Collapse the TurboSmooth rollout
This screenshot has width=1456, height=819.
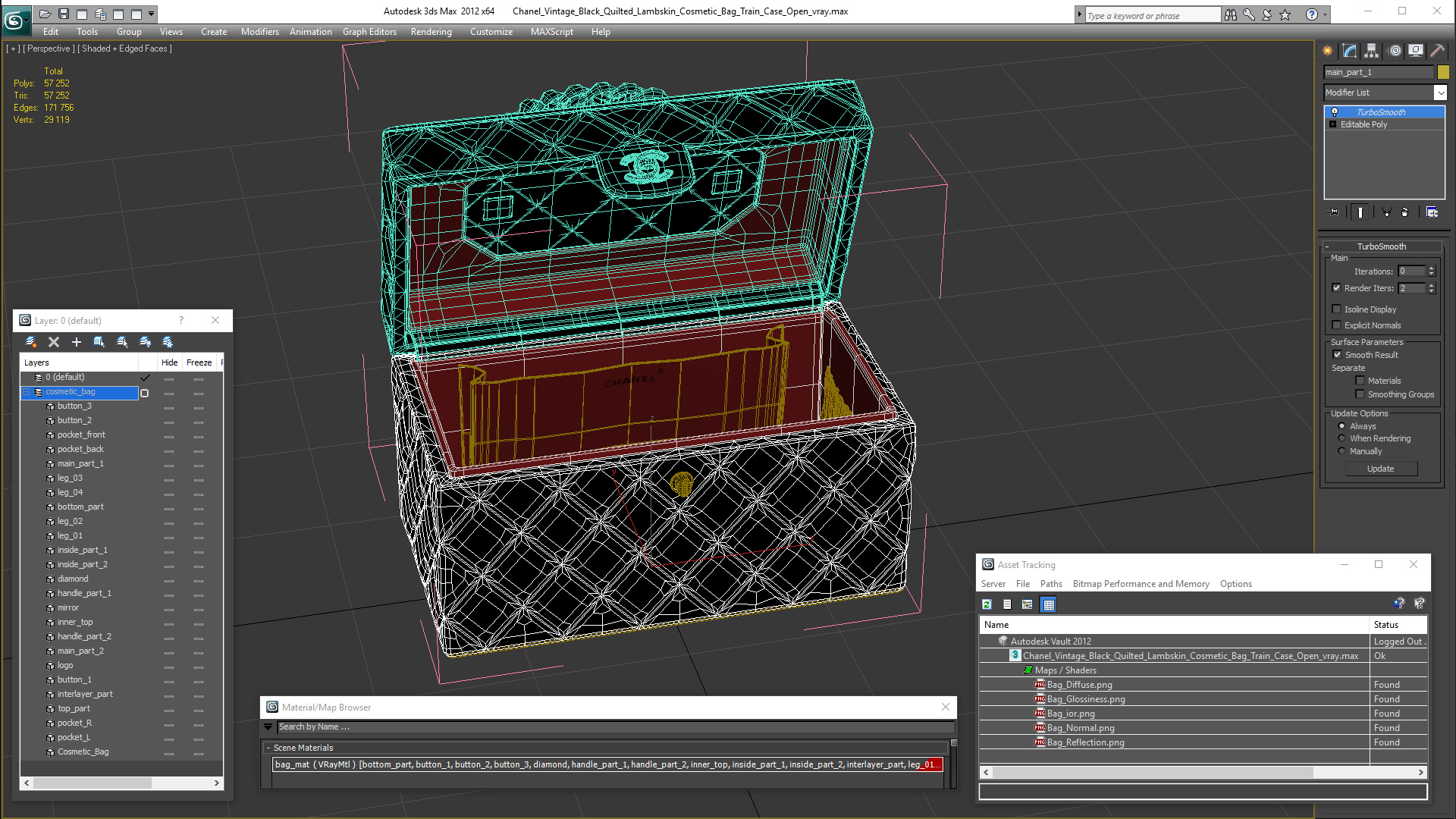1327,246
